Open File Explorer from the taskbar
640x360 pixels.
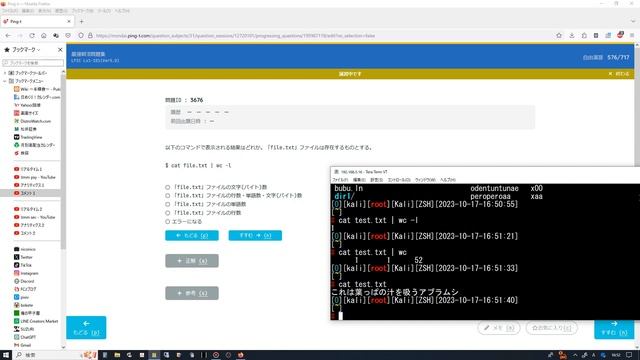click(117, 355)
